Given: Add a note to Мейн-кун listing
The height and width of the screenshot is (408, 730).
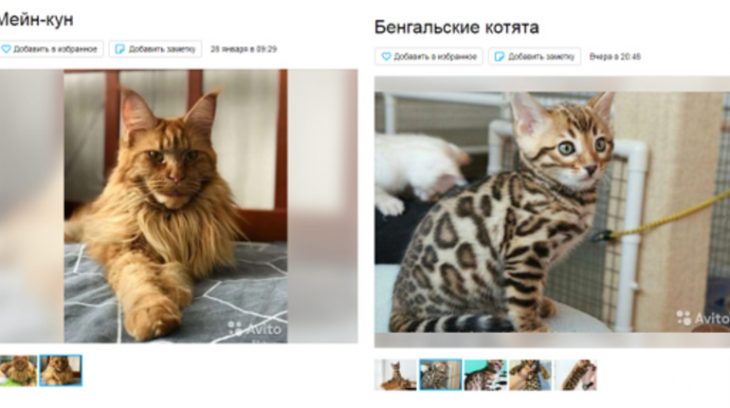Looking at the screenshot, I should [155, 49].
